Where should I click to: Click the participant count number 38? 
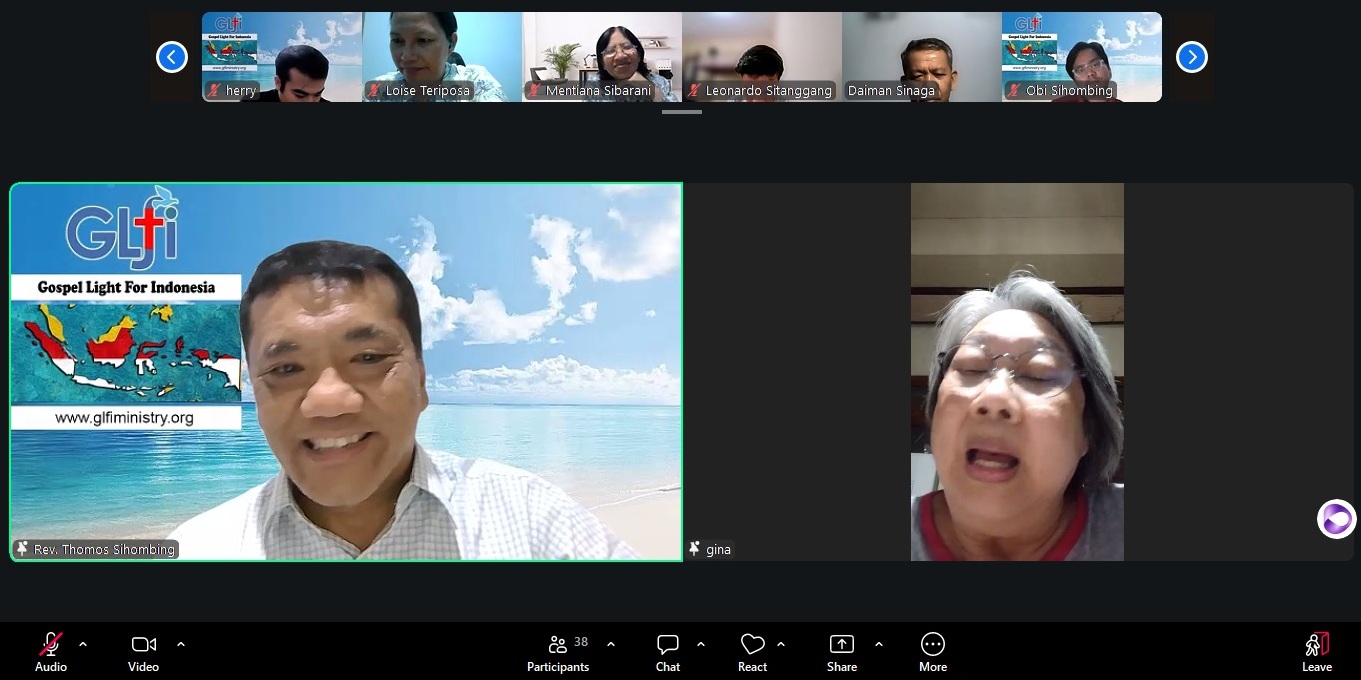pos(581,642)
